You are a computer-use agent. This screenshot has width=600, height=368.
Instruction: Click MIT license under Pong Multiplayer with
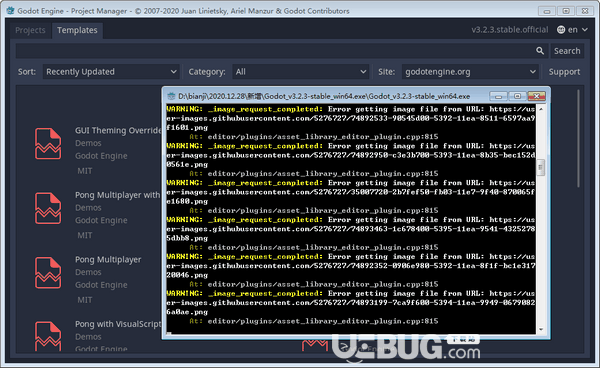[x=85, y=235]
